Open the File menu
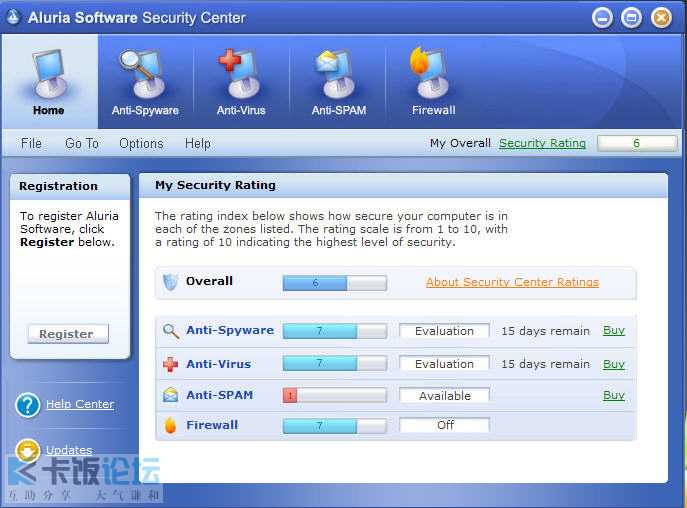Image resolution: width=687 pixels, height=508 pixels. tap(31, 143)
